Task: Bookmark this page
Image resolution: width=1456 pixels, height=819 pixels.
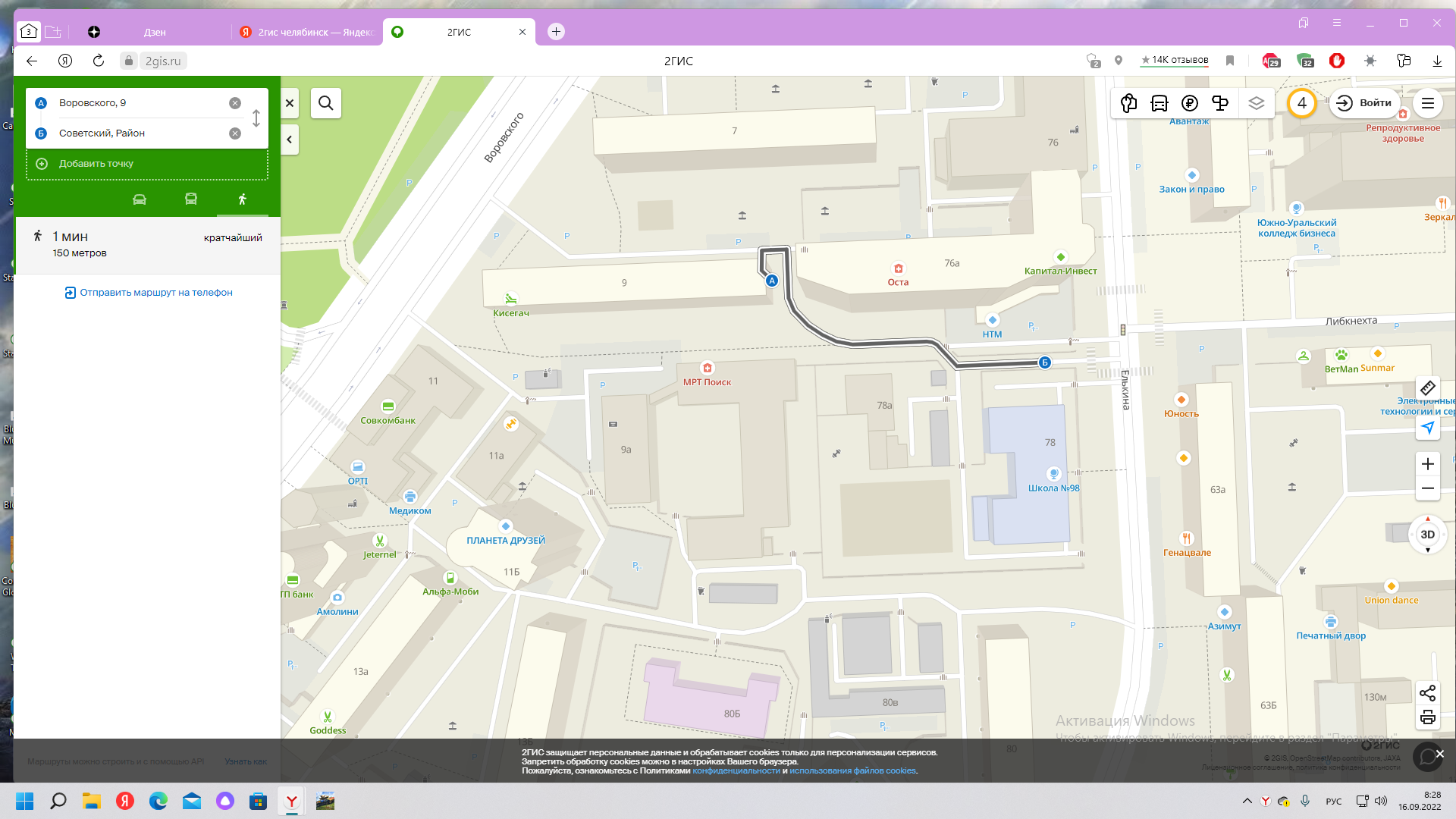Action: point(1230,61)
